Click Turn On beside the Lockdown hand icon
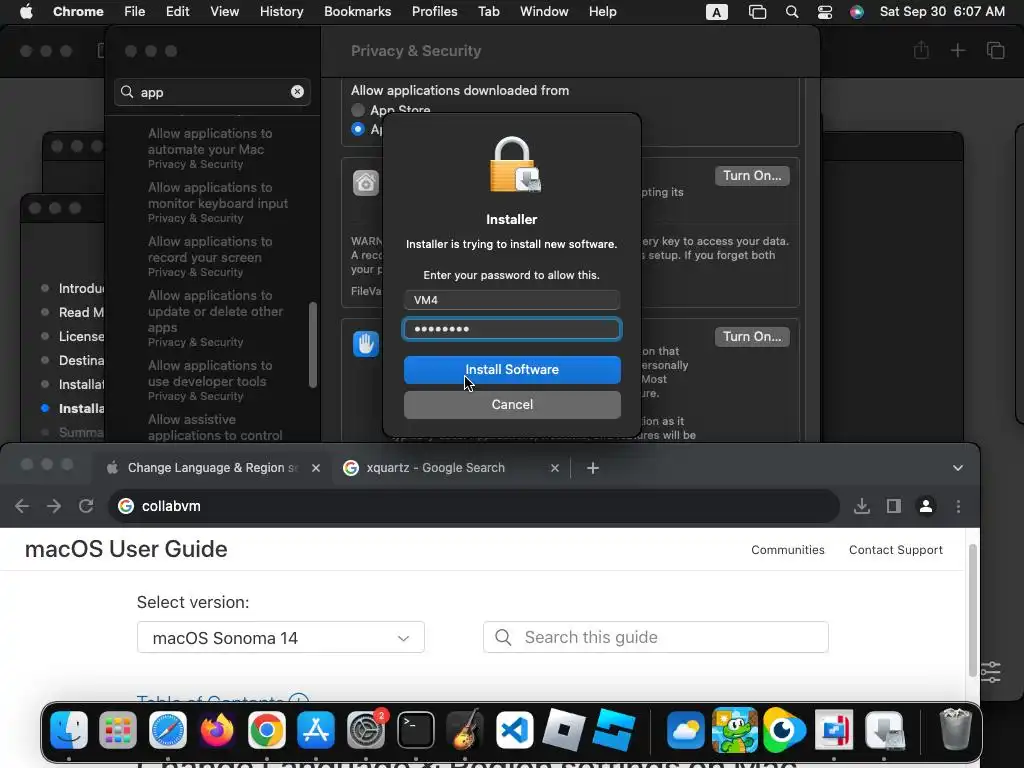 pos(752,336)
